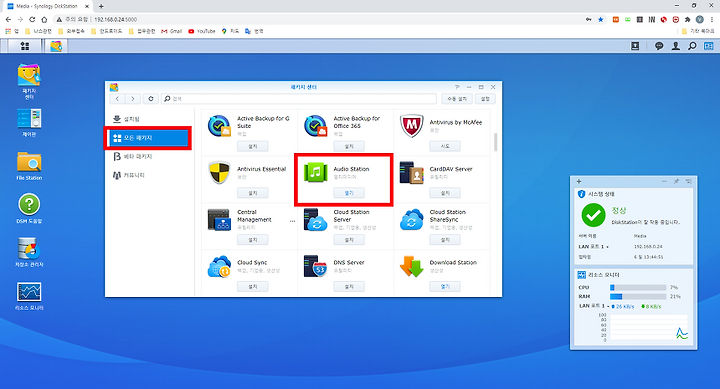Open the Manual Install button

(x=457, y=99)
